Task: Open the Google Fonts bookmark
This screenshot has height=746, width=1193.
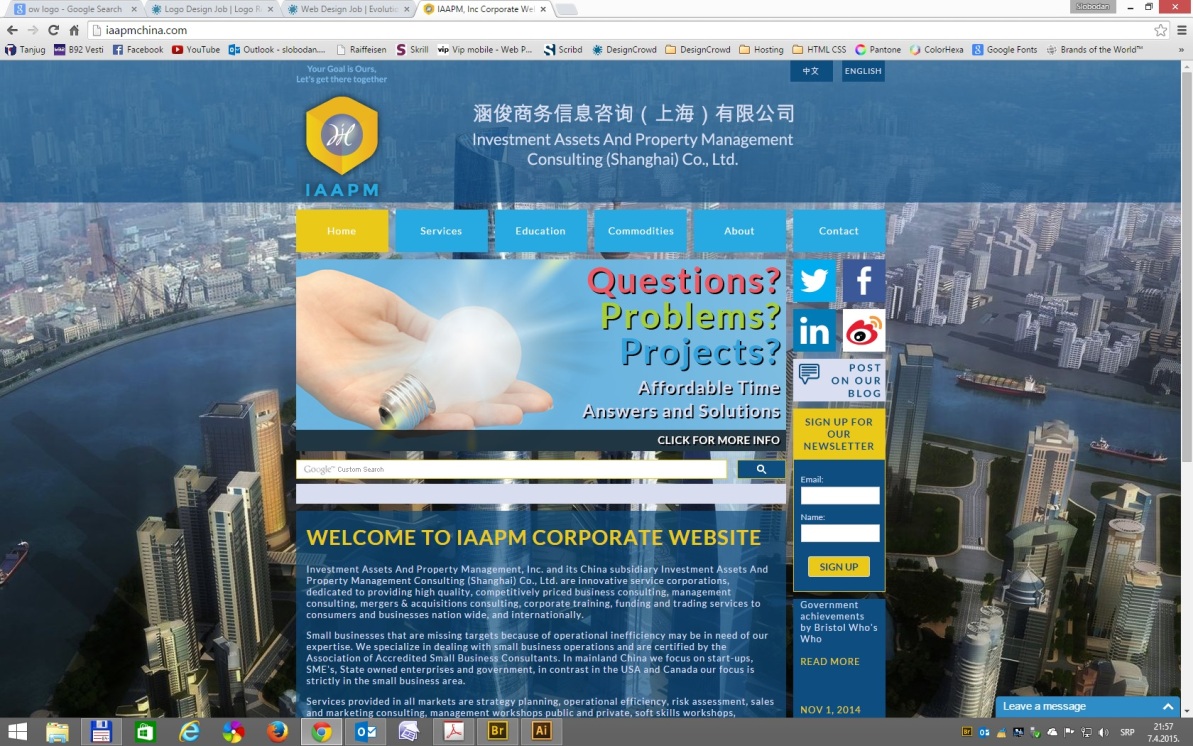Action: (x=1004, y=49)
